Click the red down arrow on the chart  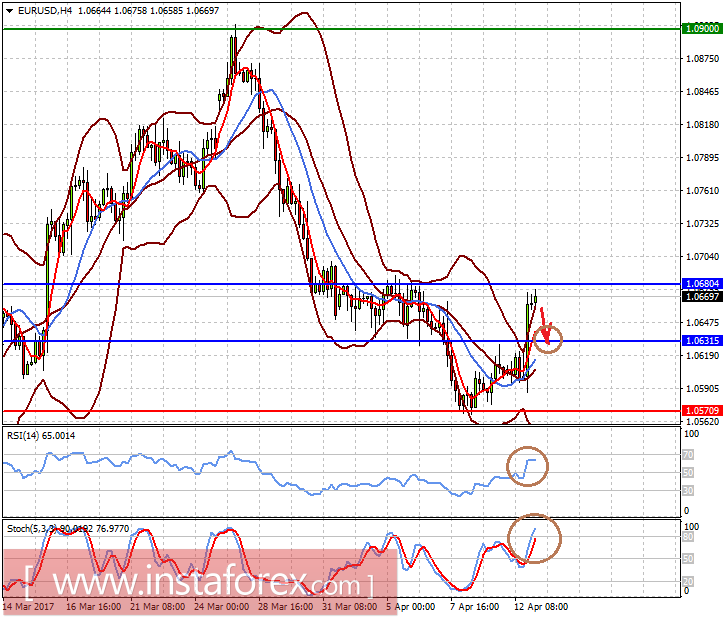545,326
